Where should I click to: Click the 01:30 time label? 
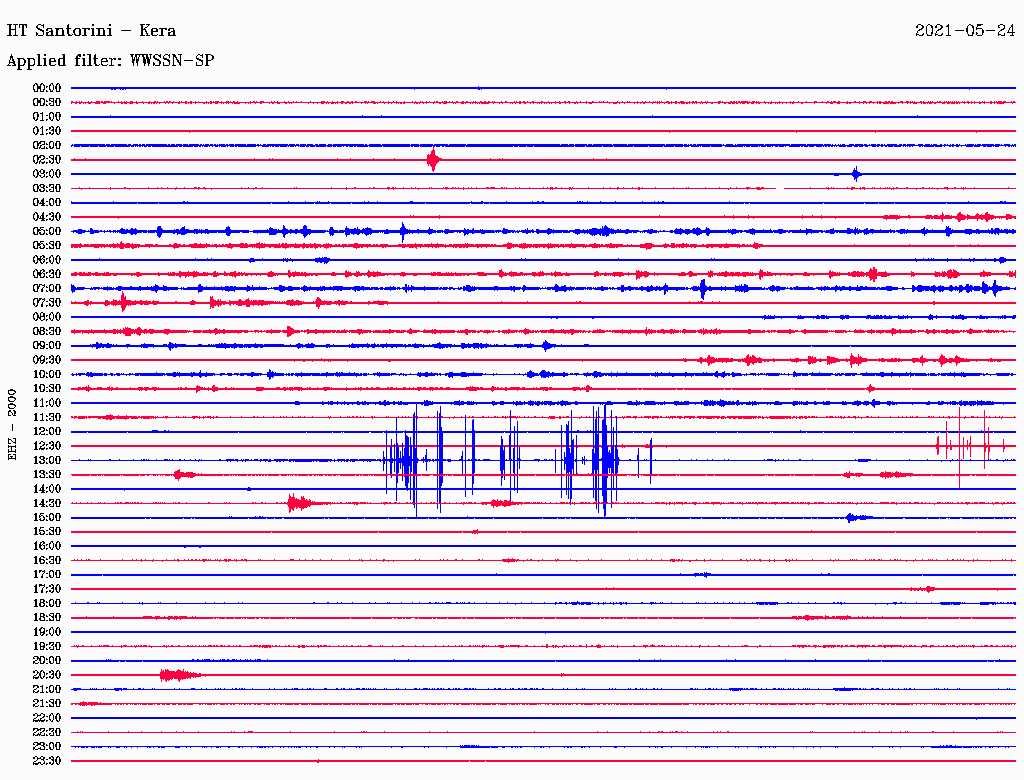(47, 131)
